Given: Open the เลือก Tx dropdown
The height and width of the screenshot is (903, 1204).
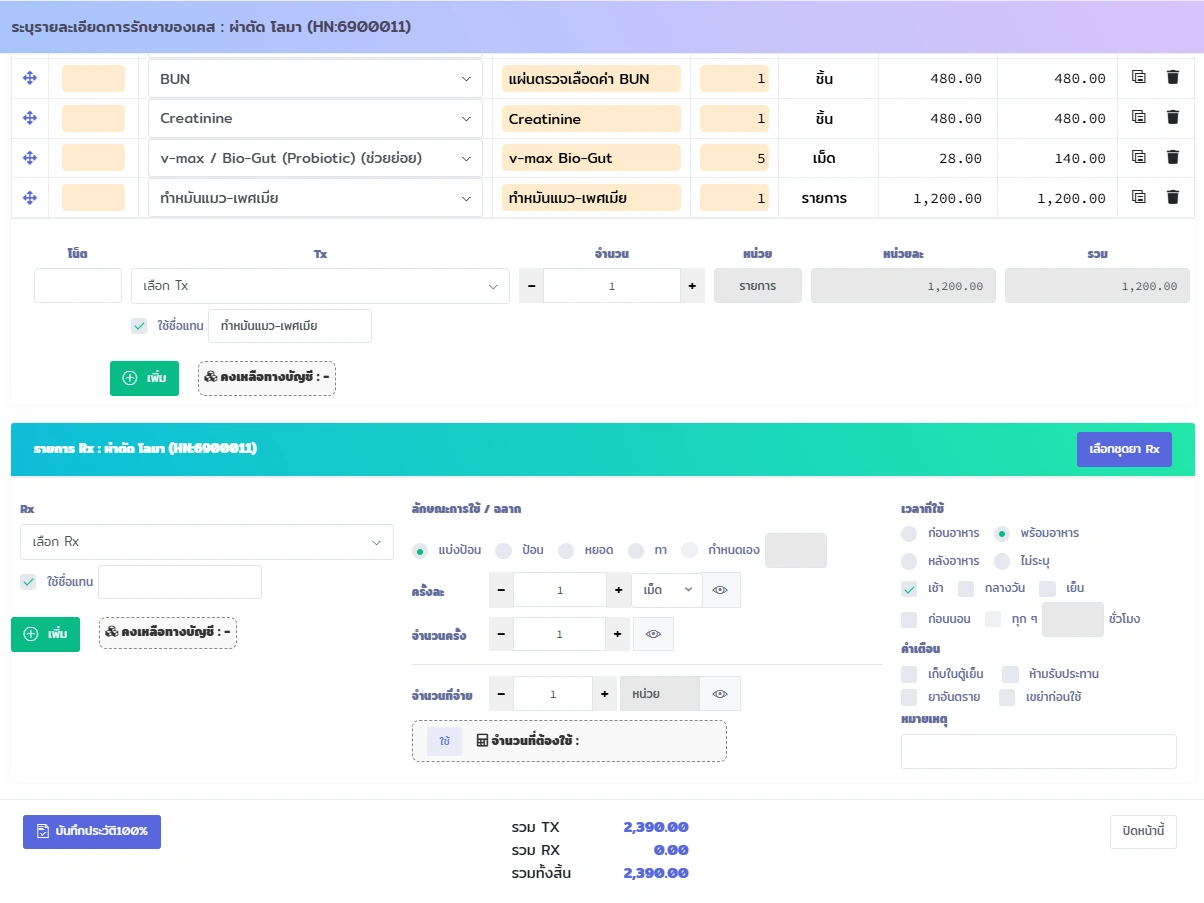Looking at the screenshot, I should coord(320,286).
